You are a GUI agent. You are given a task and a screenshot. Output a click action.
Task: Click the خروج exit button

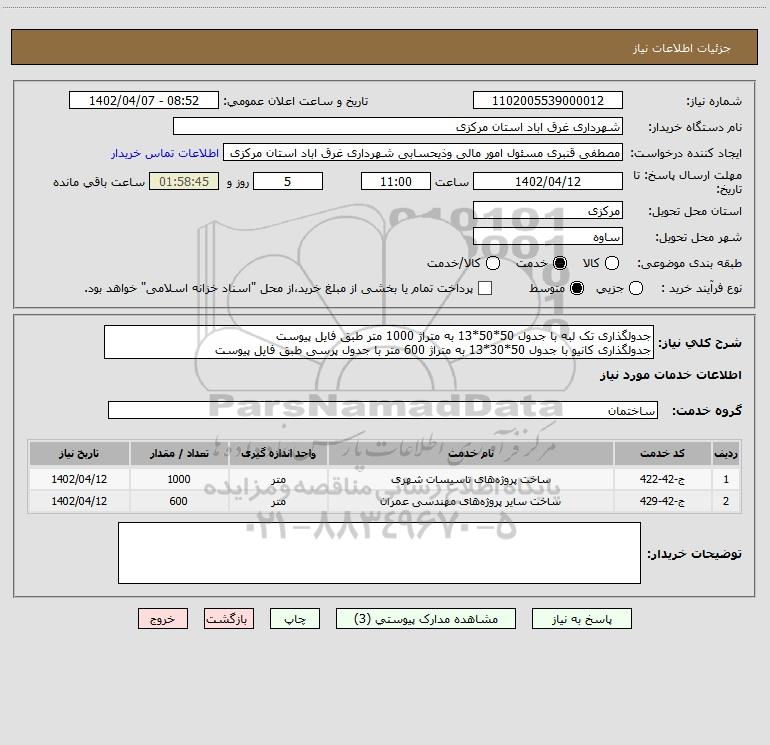coord(163,619)
